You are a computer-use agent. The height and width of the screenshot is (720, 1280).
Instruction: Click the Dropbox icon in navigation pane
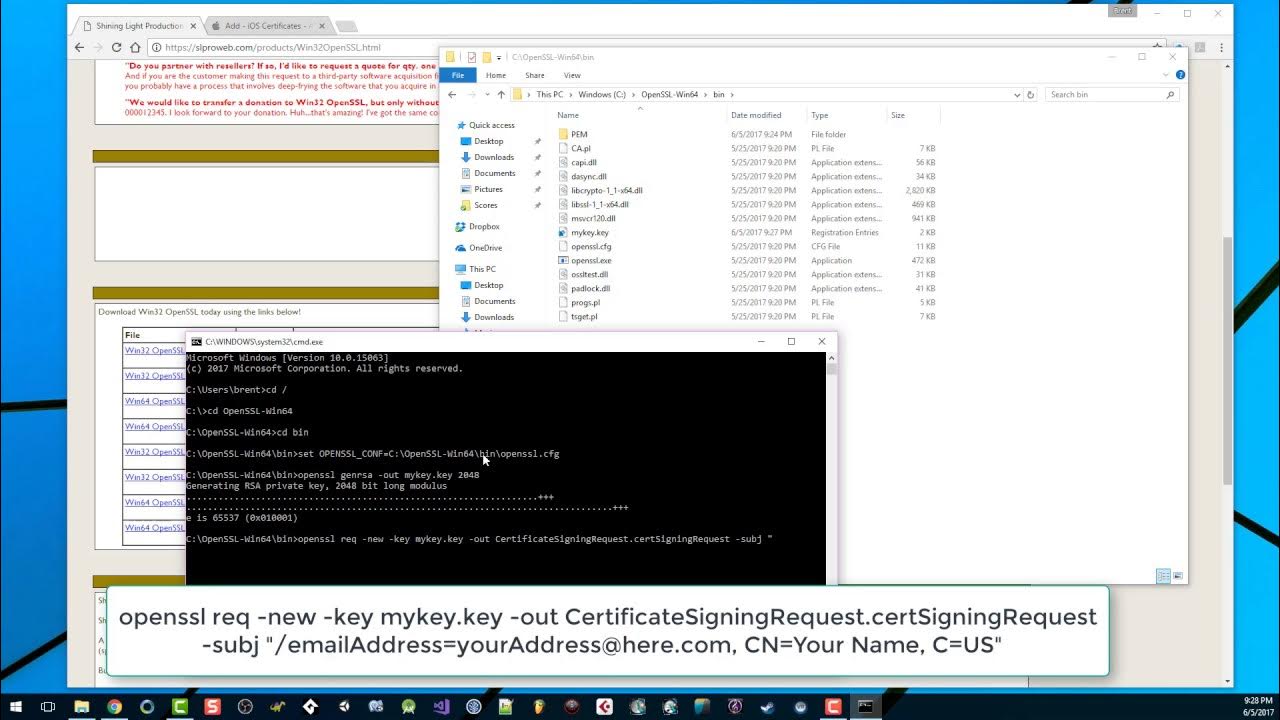(x=460, y=227)
